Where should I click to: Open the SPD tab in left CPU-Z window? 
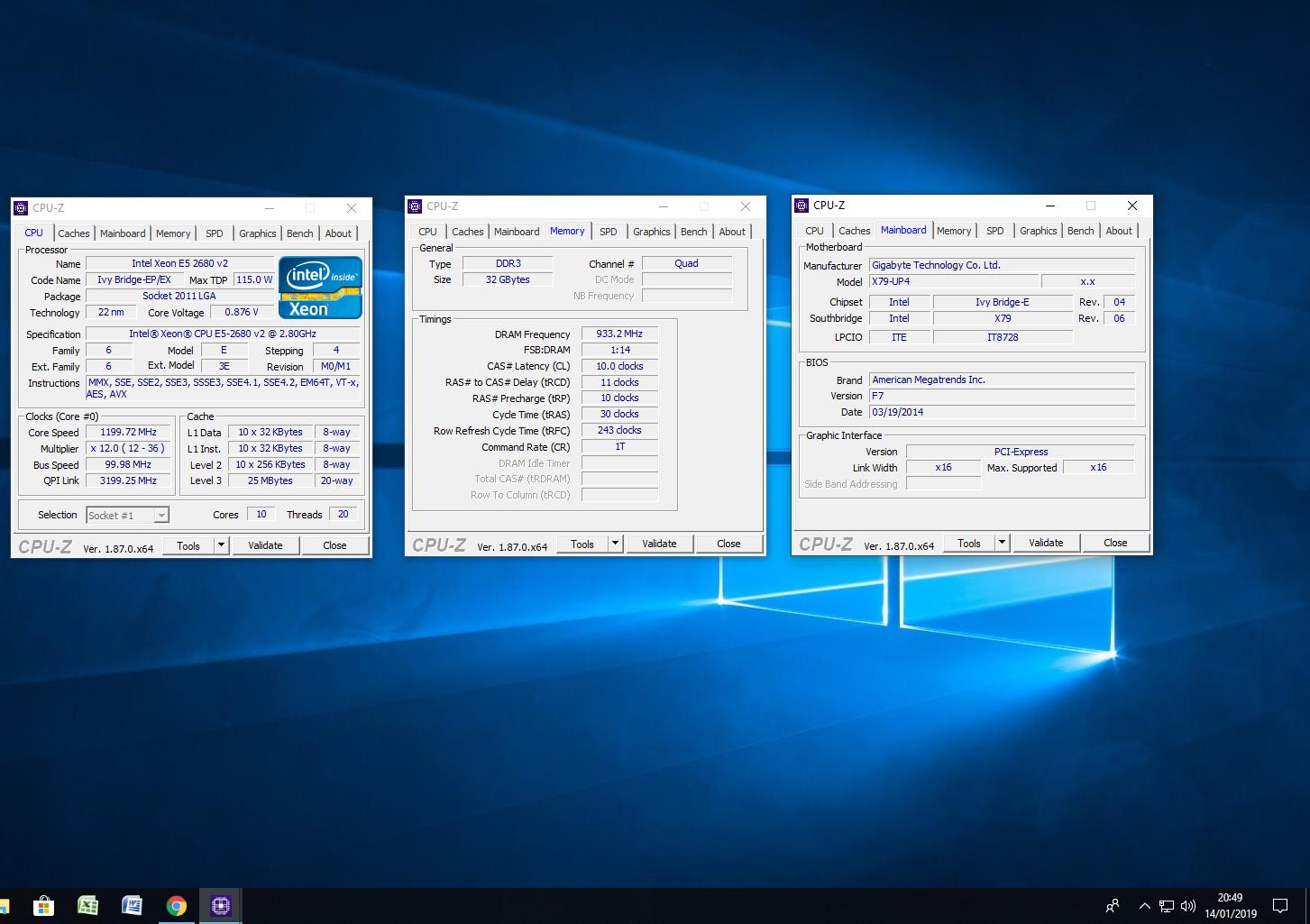(x=215, y=233)
